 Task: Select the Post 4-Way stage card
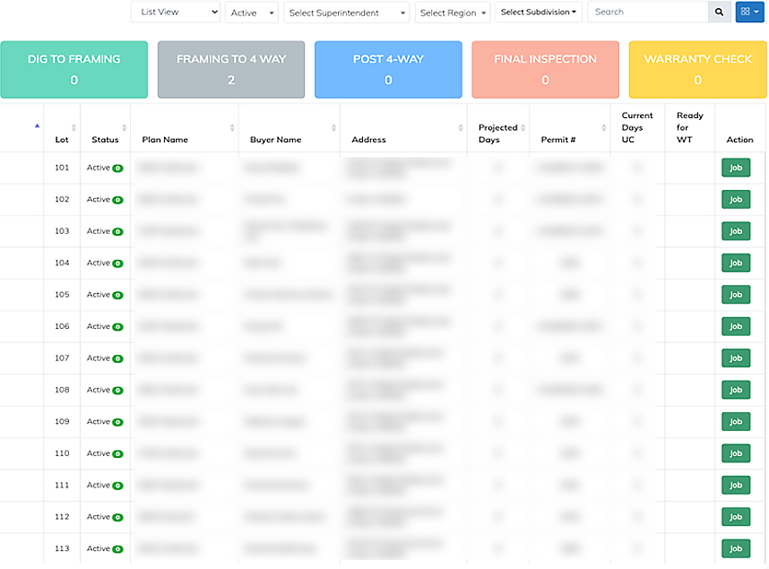tap(388, 69)
